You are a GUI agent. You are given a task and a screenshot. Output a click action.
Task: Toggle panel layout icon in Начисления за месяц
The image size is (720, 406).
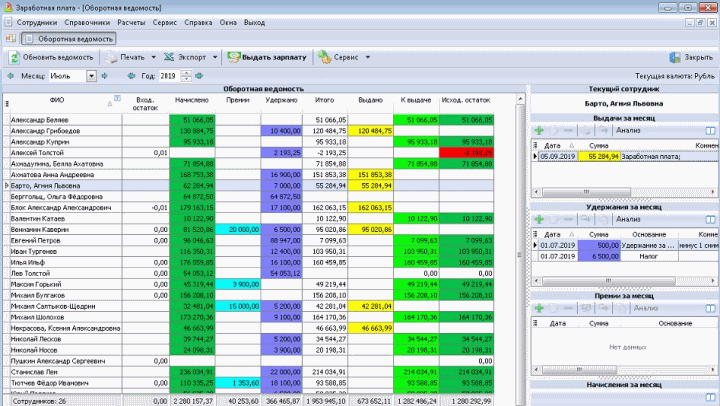pos(710,397)
